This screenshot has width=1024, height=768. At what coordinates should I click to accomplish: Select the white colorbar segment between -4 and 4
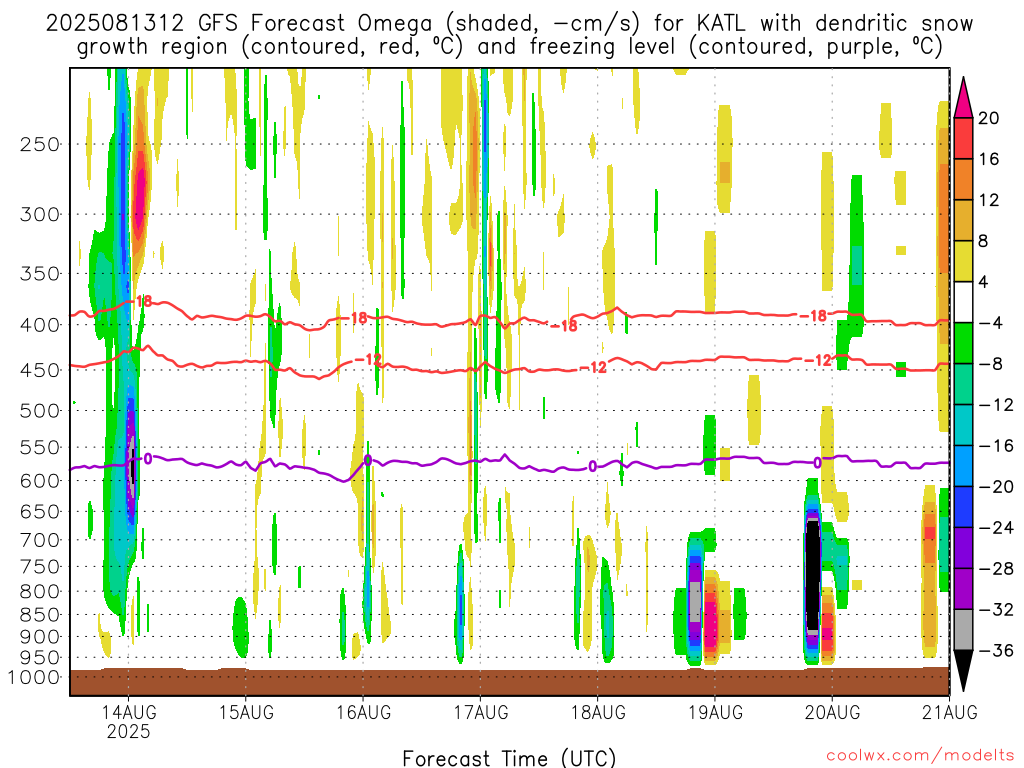pos(963,302)
